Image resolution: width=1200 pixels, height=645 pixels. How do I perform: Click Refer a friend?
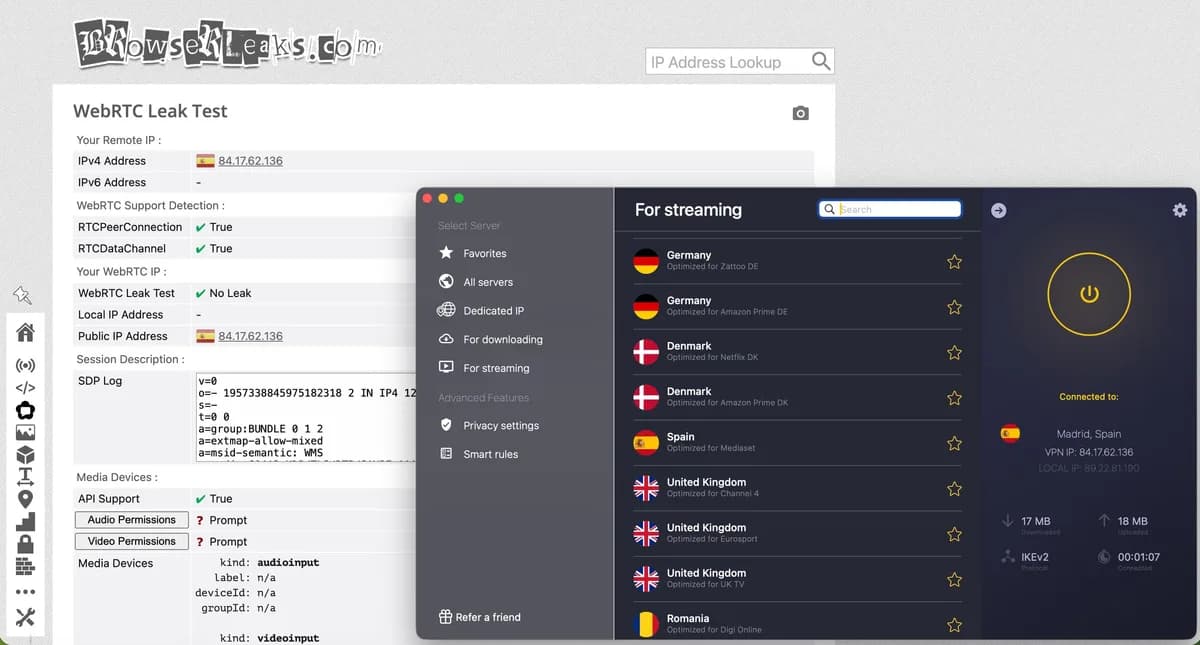pos(479,617)
